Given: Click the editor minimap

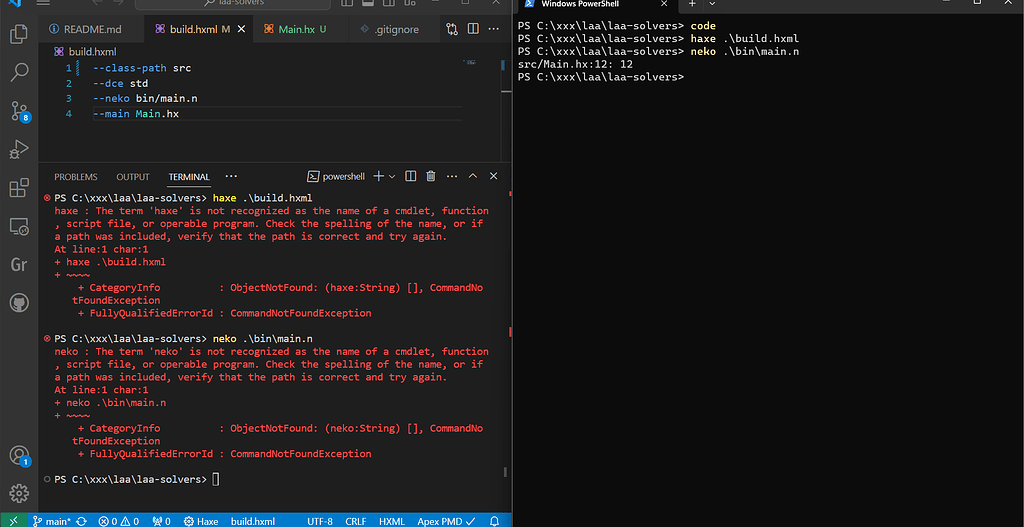Looking at the screenshot, I should pos(470,63).
